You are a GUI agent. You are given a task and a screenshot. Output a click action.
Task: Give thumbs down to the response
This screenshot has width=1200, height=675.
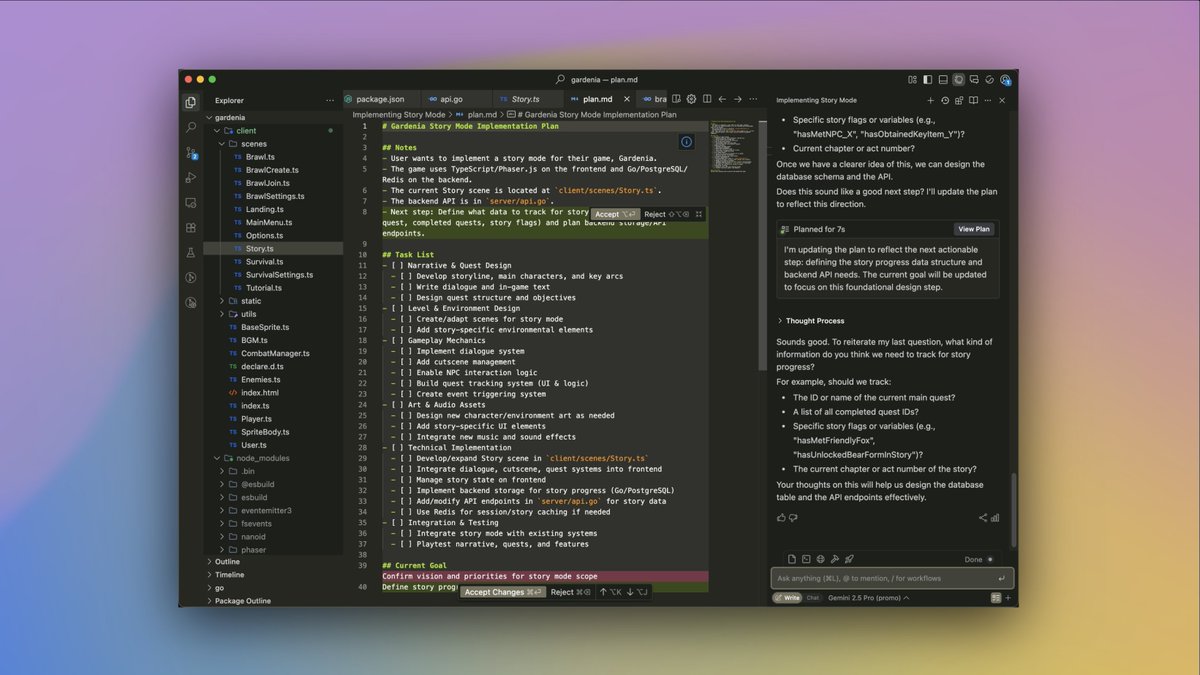click(794, 517)
